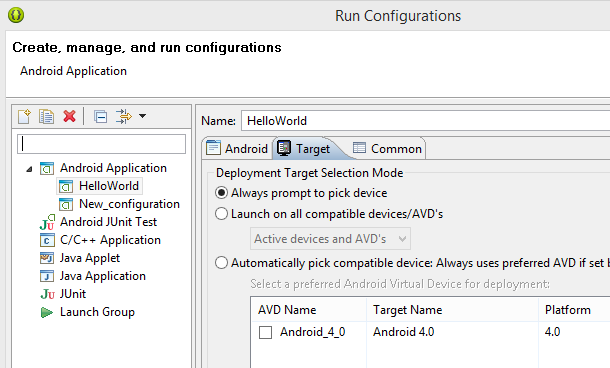The height and width of the screenshot is (368, 610).
Task: Click the Android Application folder icon
Action: [x=47, y=168]
